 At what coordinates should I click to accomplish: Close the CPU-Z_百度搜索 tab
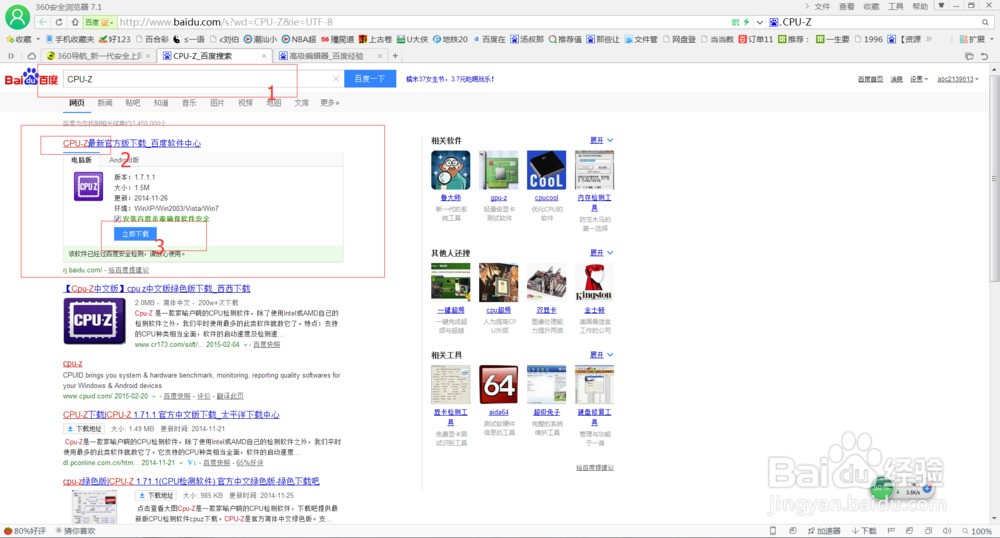[x=263, y=56]
